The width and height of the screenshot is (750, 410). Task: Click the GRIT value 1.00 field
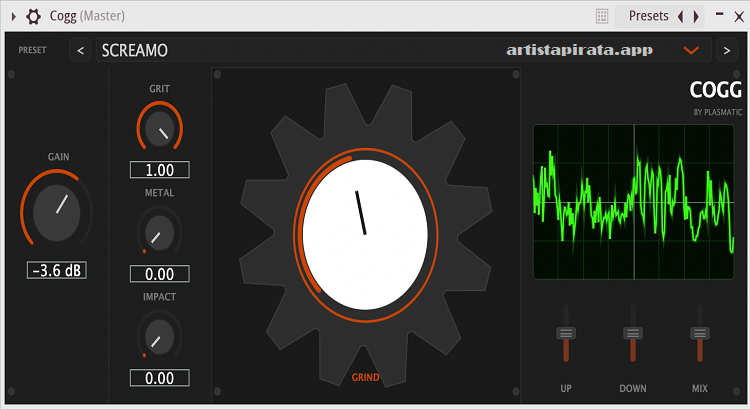(159, 170)
